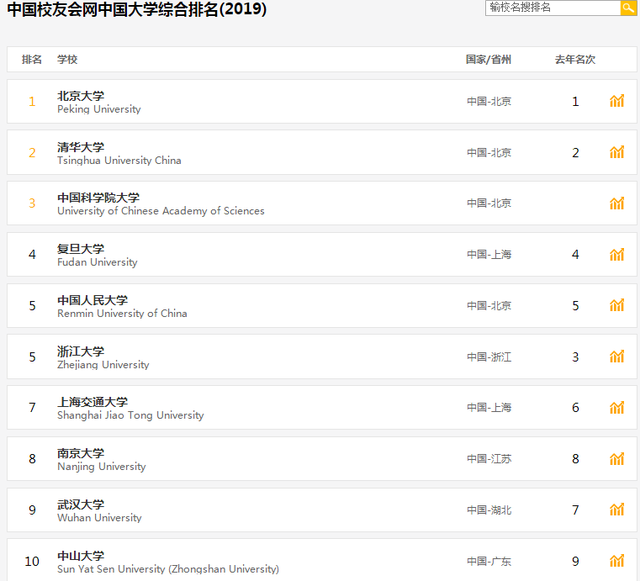Open the 复旦大学 school link
640x581 pixels.
(x=81, y=249)
